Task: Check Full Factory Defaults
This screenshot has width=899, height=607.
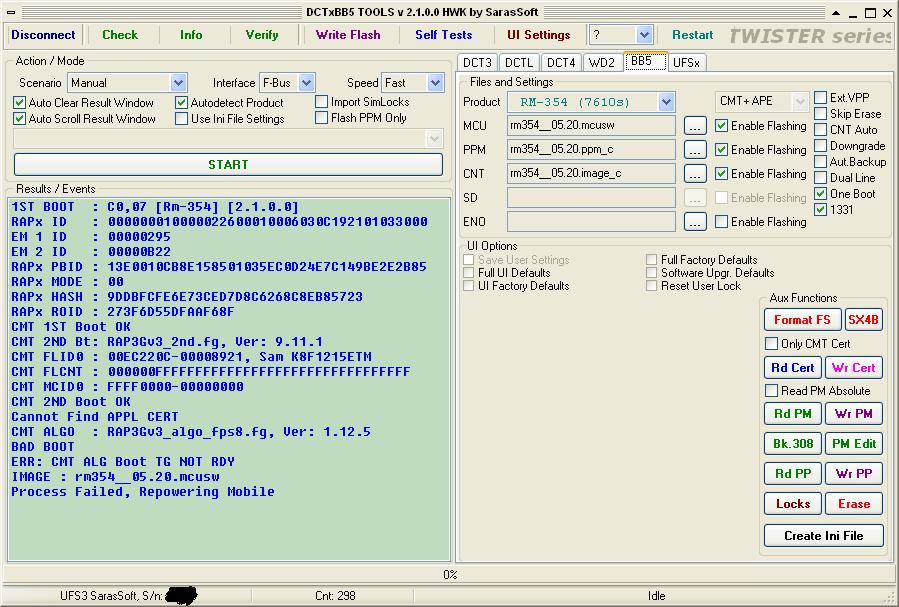Action: point(651,260)
